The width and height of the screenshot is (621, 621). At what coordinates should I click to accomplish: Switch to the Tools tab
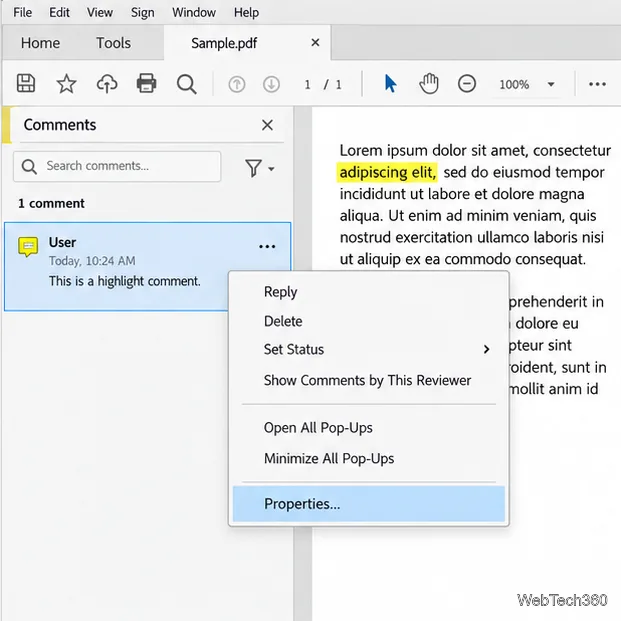pos(113,43)
